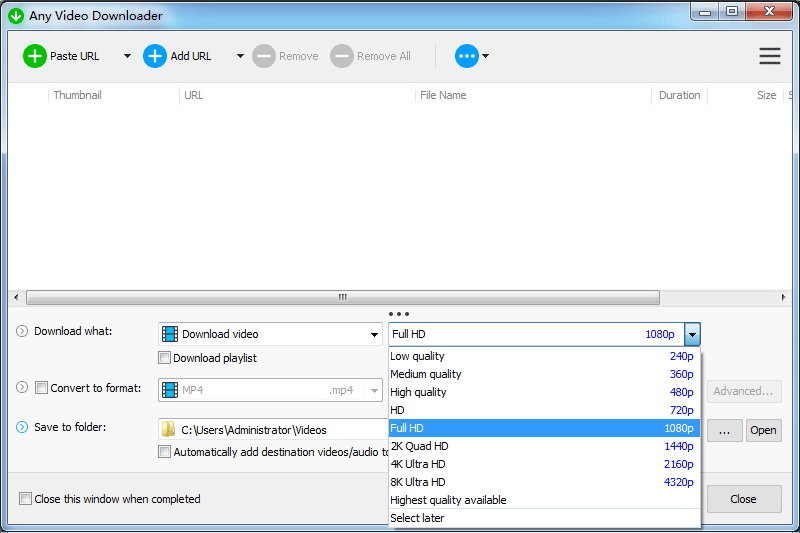Choose 8K Ultra HD 4320p option

(544, 482)
